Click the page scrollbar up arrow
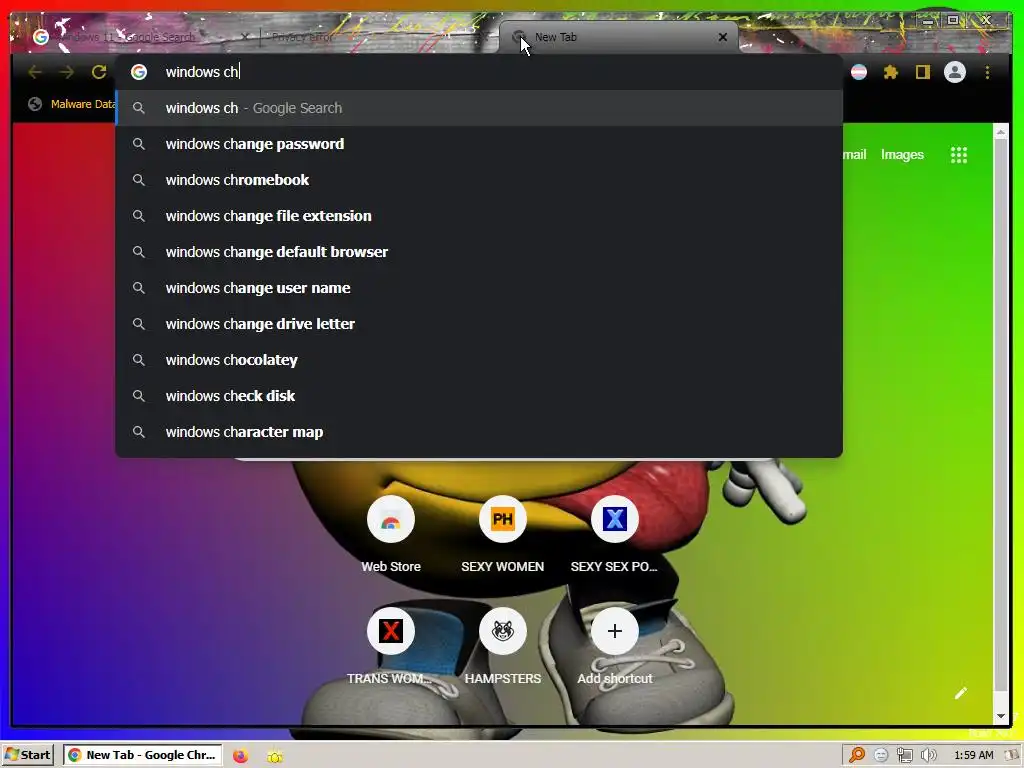Image resolution: width=1024 pixels, height=768 pixels. click(1000, 133)
